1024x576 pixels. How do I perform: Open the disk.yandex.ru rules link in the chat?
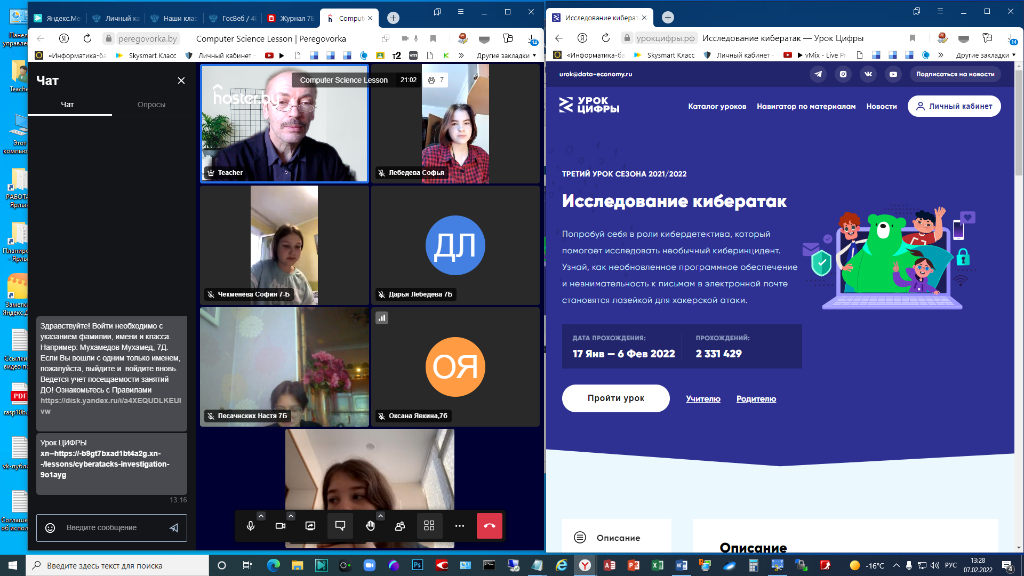[x=111, y=406]
